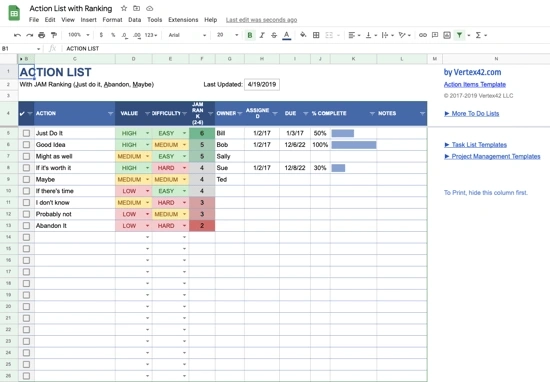
Task: Decrease decimal places icon
Action: click(125, 35)
